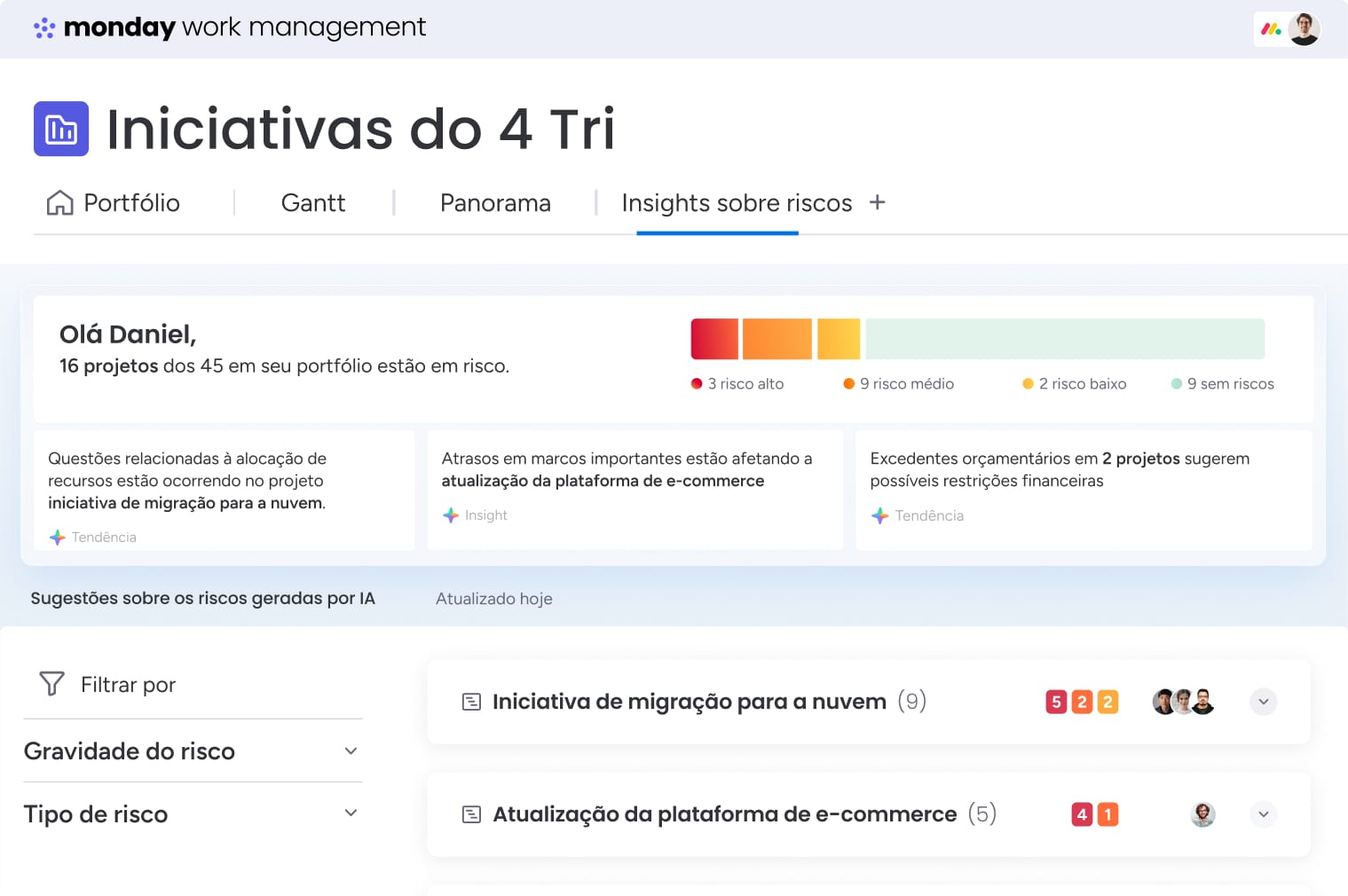Click the red badge 4 on e-commerce row
The height and width of the screenshot is (896, 1348).
1082,814
